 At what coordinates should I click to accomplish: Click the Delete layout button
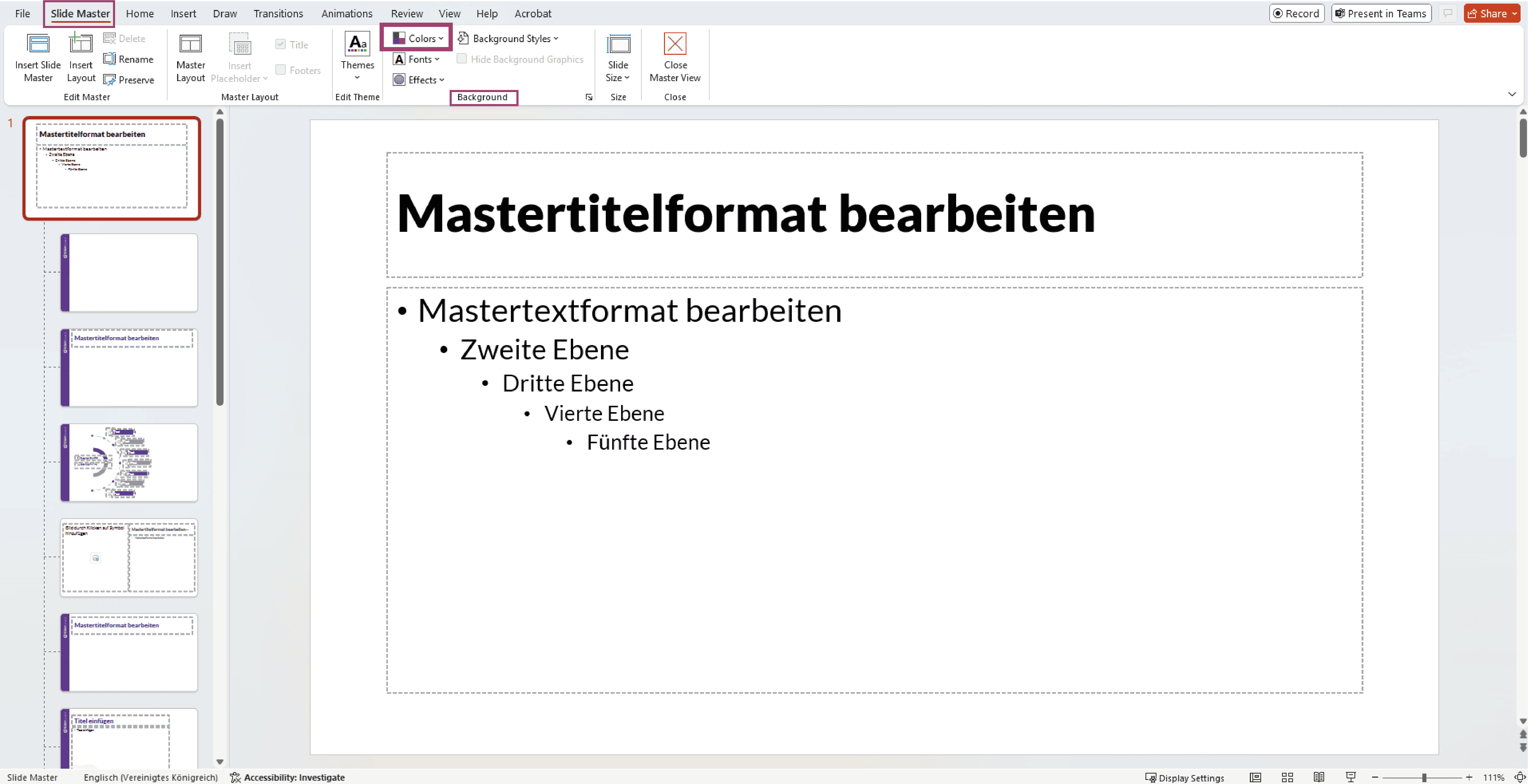(x=125, y=39)
